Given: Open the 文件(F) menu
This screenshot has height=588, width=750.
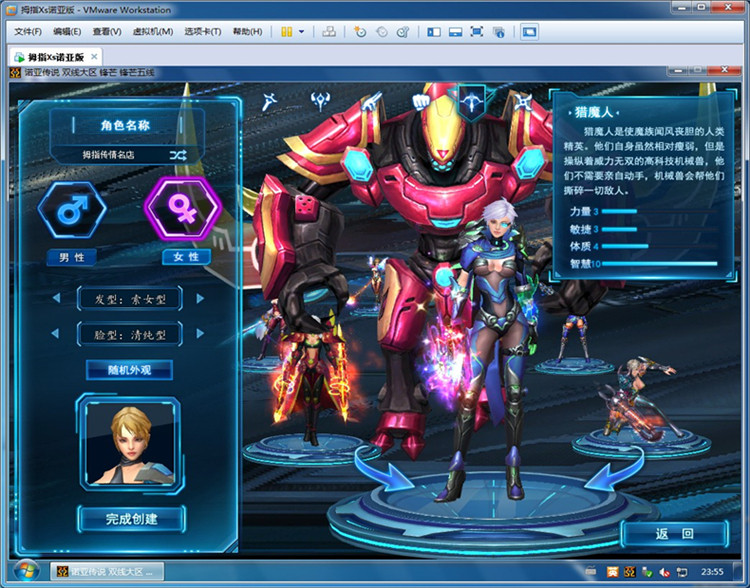Looking at the screenshot, I should [x=28, y=32].
